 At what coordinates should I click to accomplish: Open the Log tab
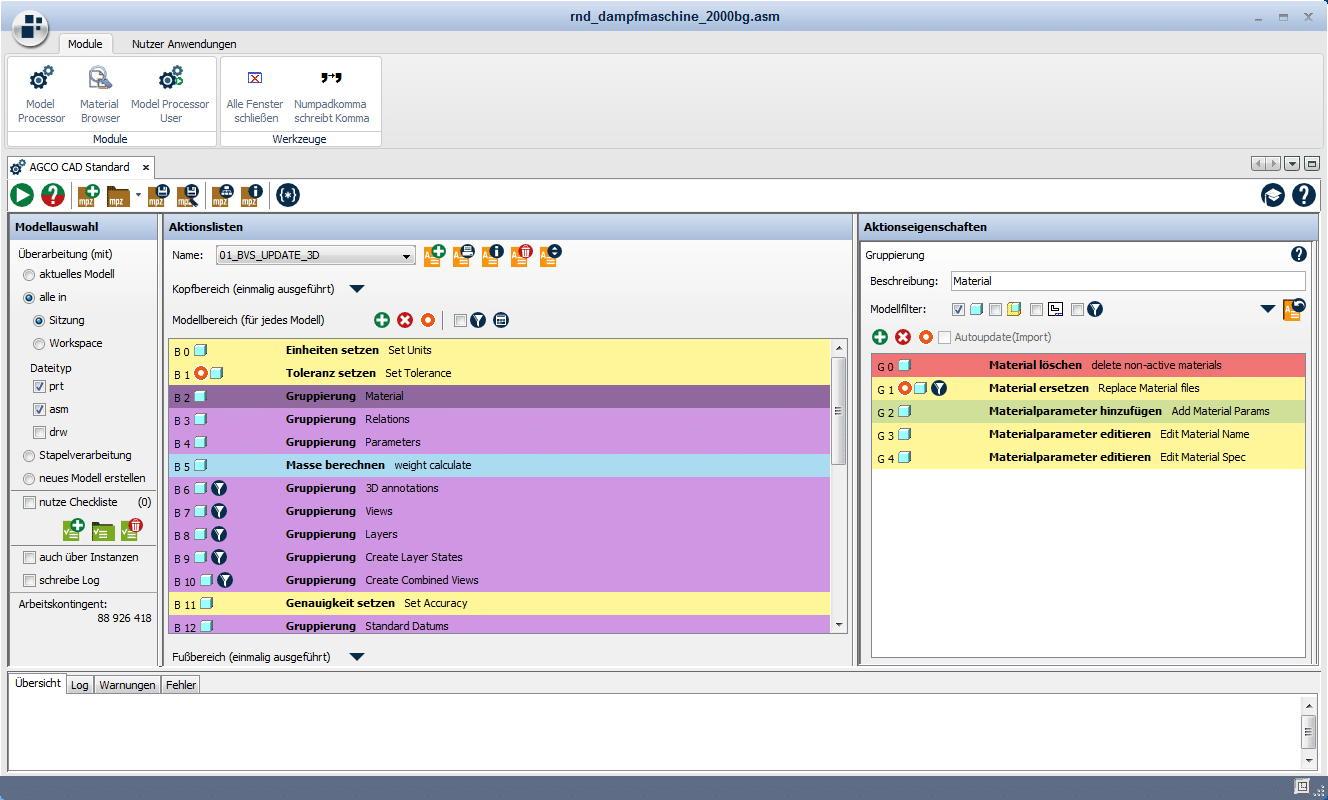[80, 685]
